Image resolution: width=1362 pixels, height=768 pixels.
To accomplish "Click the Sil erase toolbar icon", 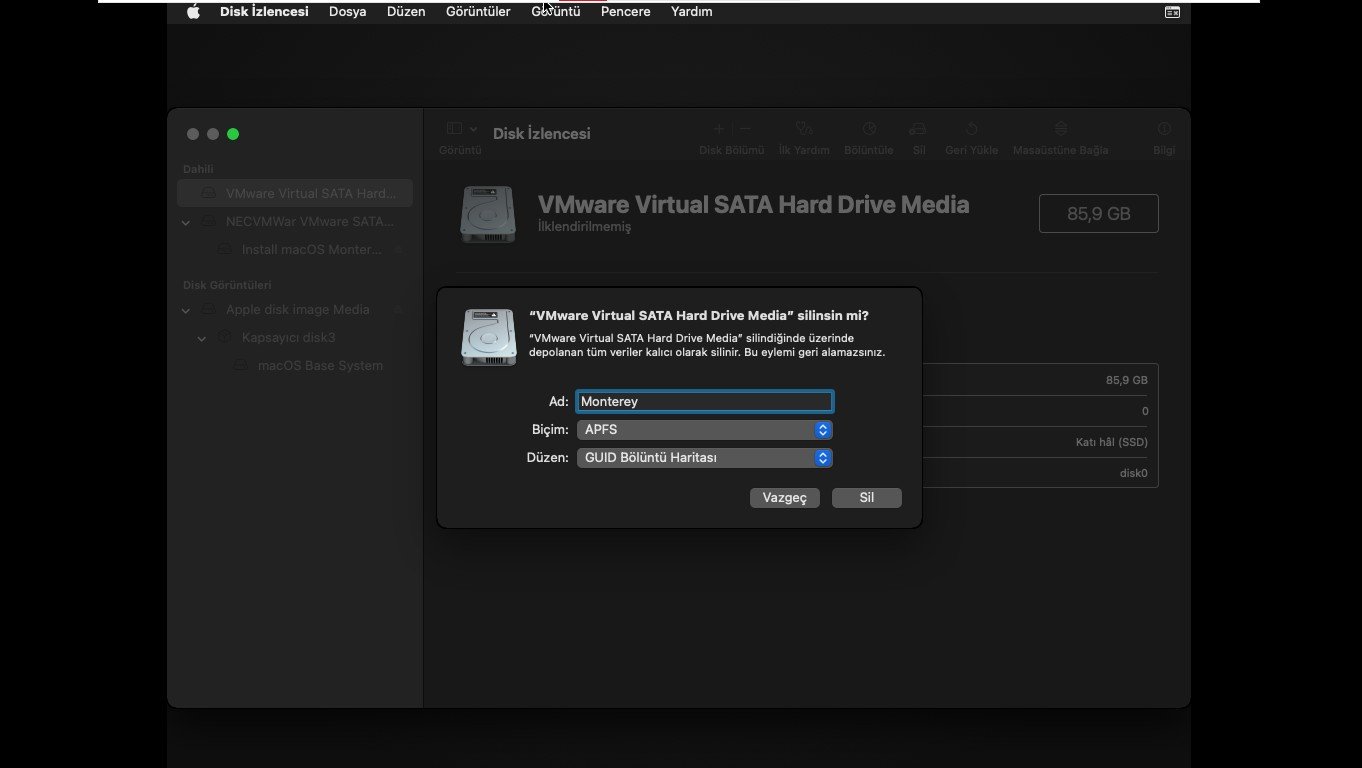I will pos(918,129).
